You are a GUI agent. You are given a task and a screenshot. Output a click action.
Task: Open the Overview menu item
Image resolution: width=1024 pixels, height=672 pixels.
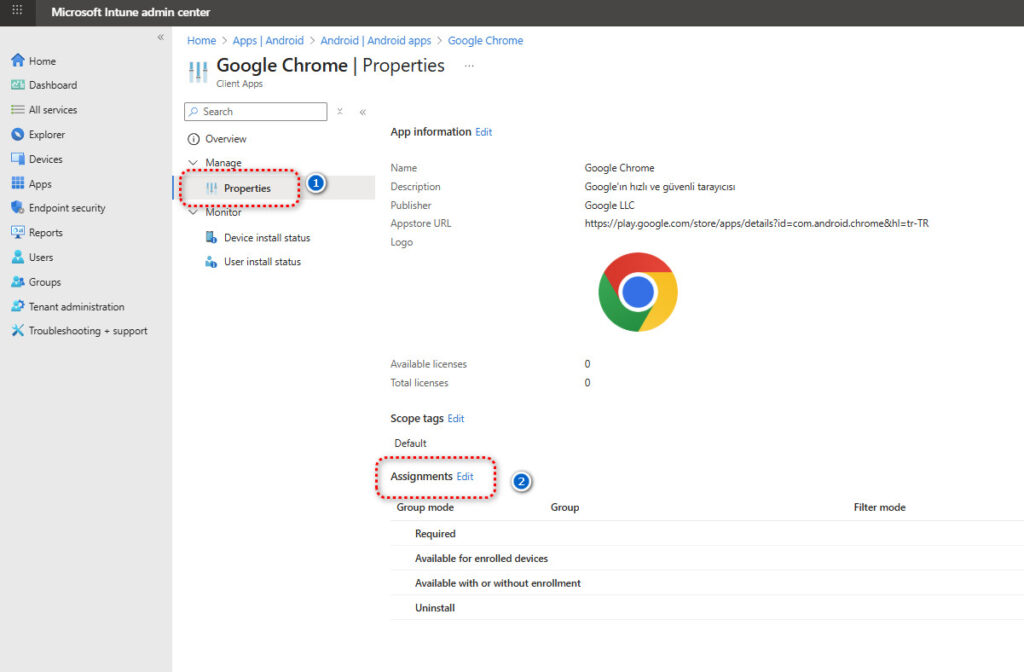pos(225,139)
